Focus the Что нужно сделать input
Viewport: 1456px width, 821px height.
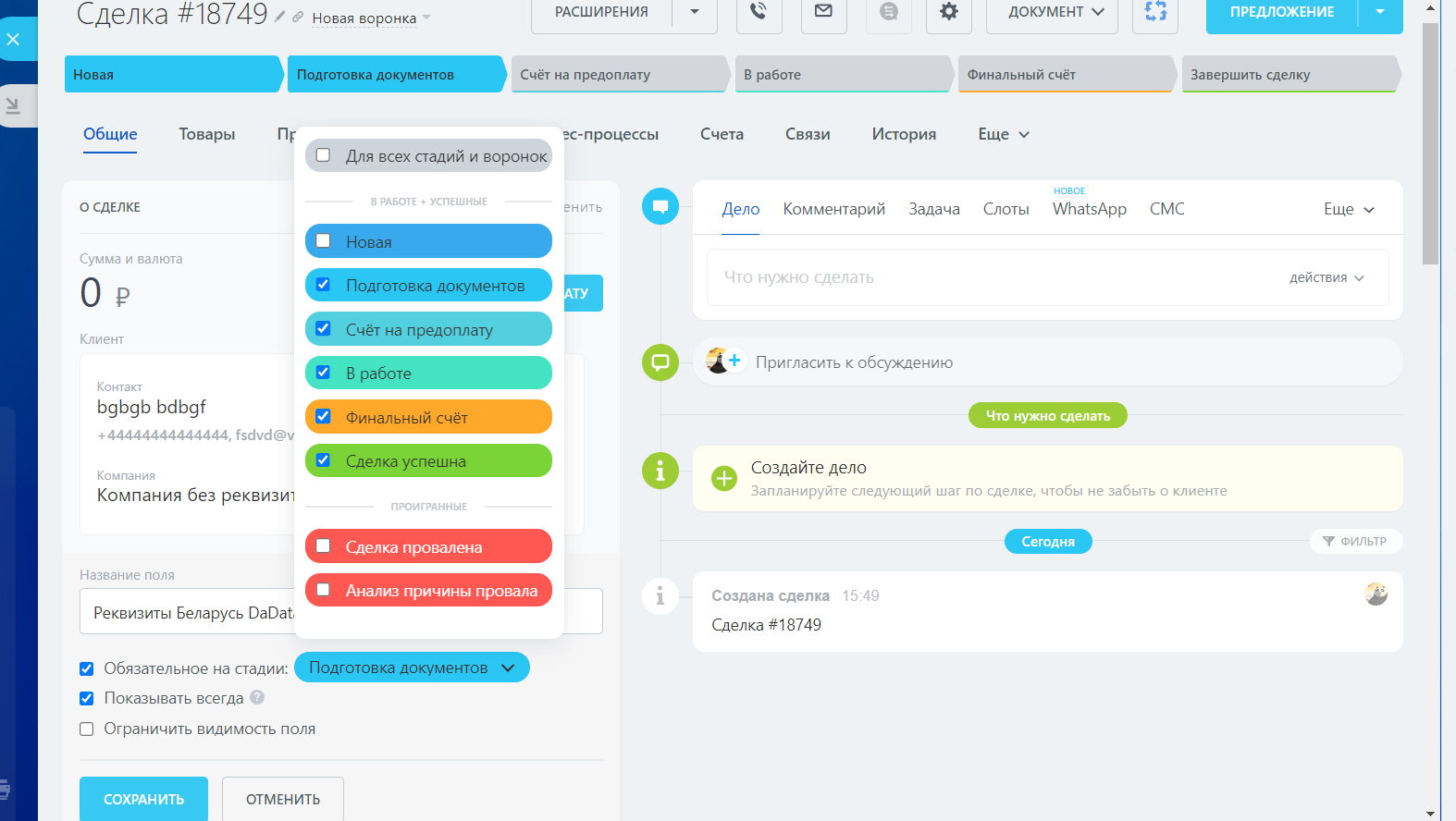[x=1048, y=277]
